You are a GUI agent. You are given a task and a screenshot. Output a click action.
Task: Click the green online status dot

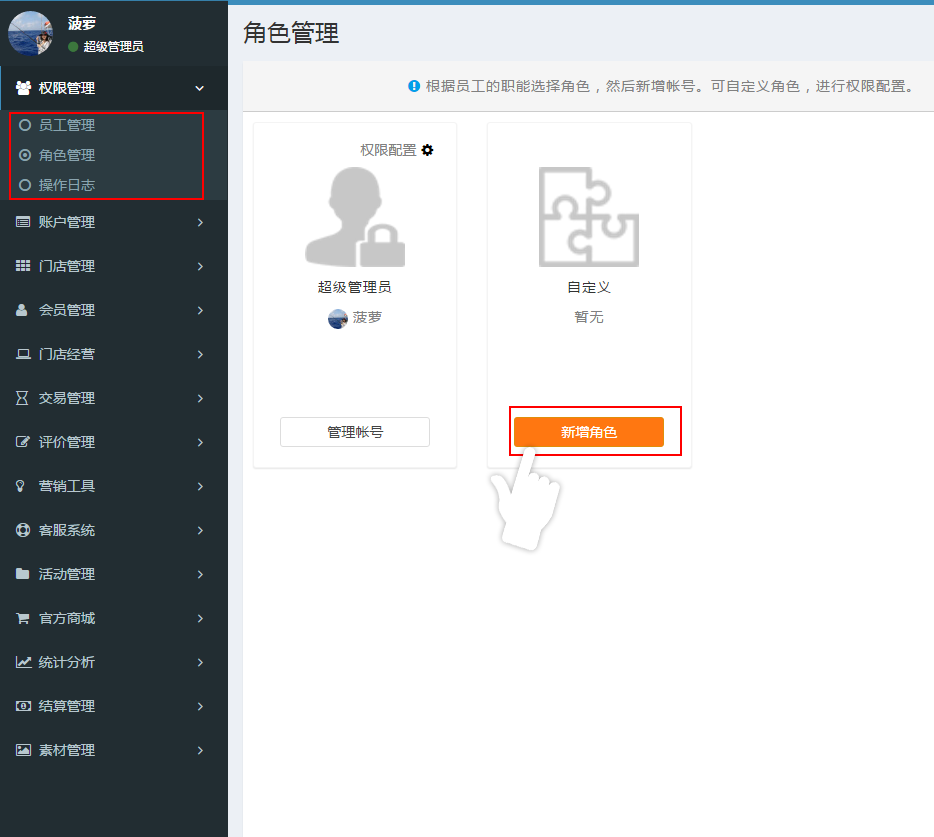(73, 46)
